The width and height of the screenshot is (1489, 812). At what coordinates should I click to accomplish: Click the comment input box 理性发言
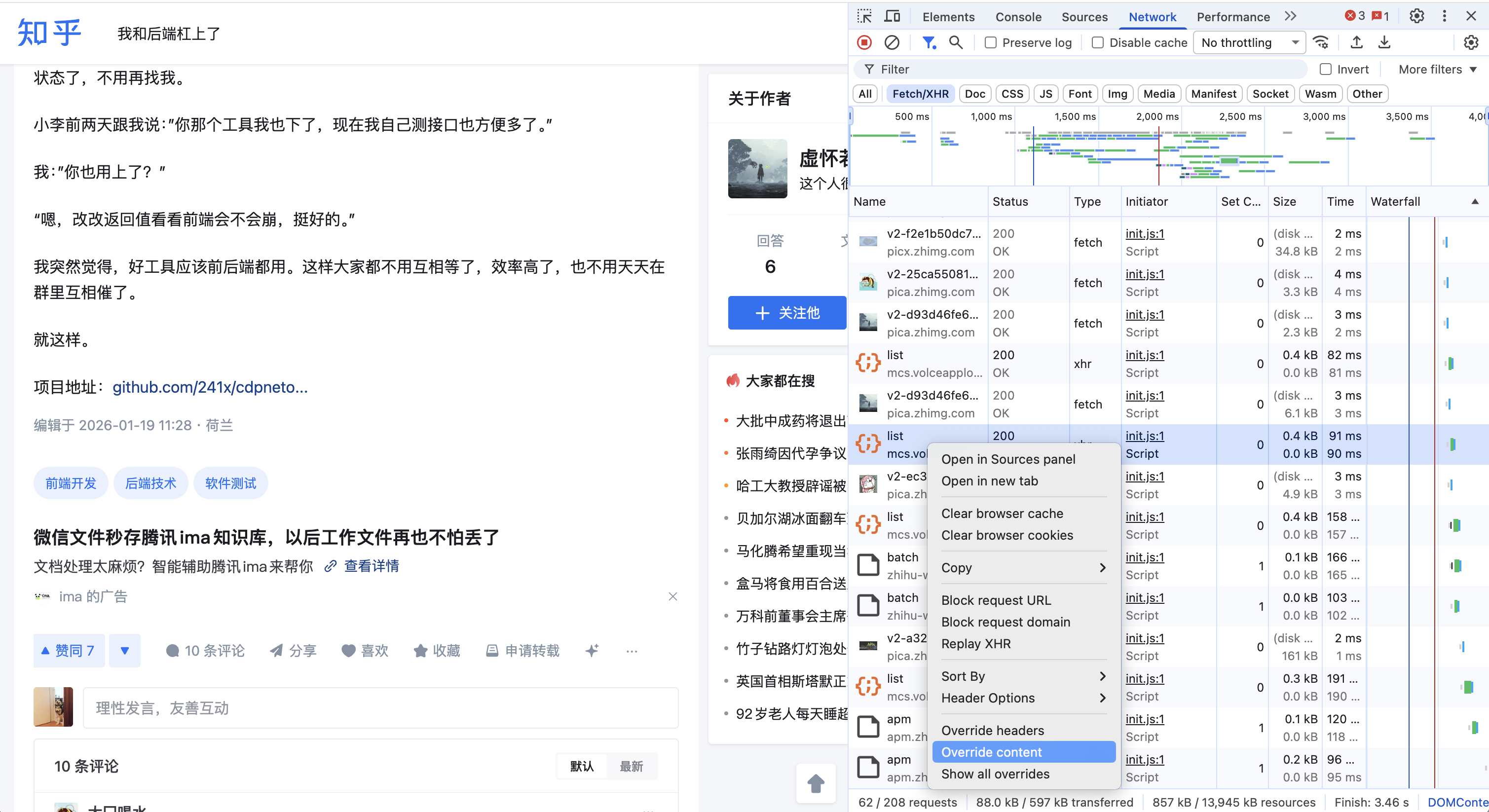click(x=380, y=708)
